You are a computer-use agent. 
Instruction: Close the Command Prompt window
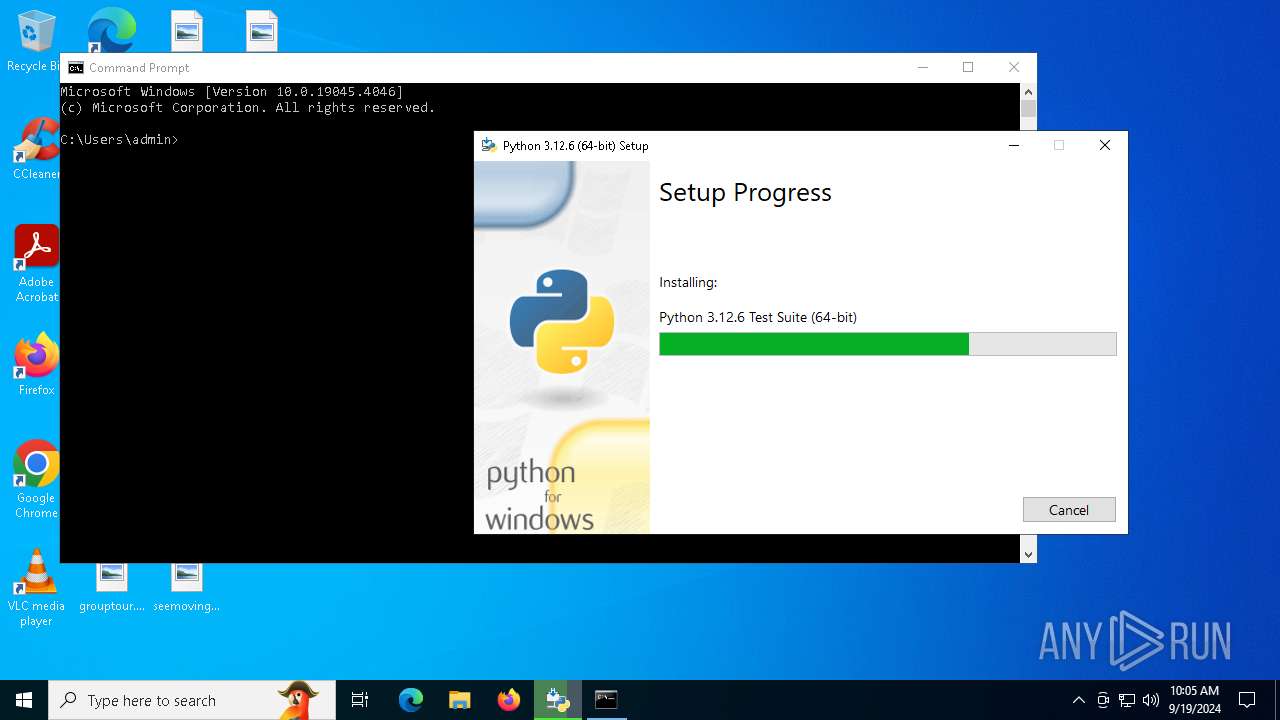pos(1014,68)
